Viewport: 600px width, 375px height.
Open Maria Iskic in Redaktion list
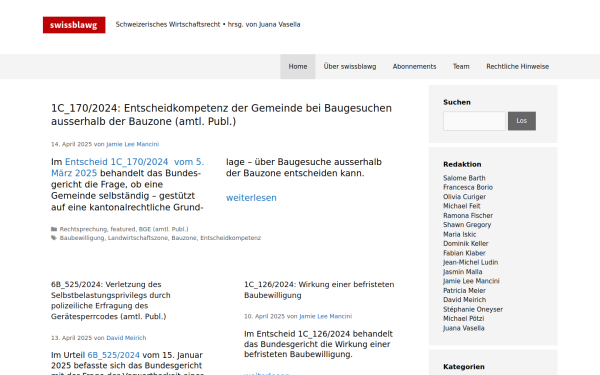460,234
